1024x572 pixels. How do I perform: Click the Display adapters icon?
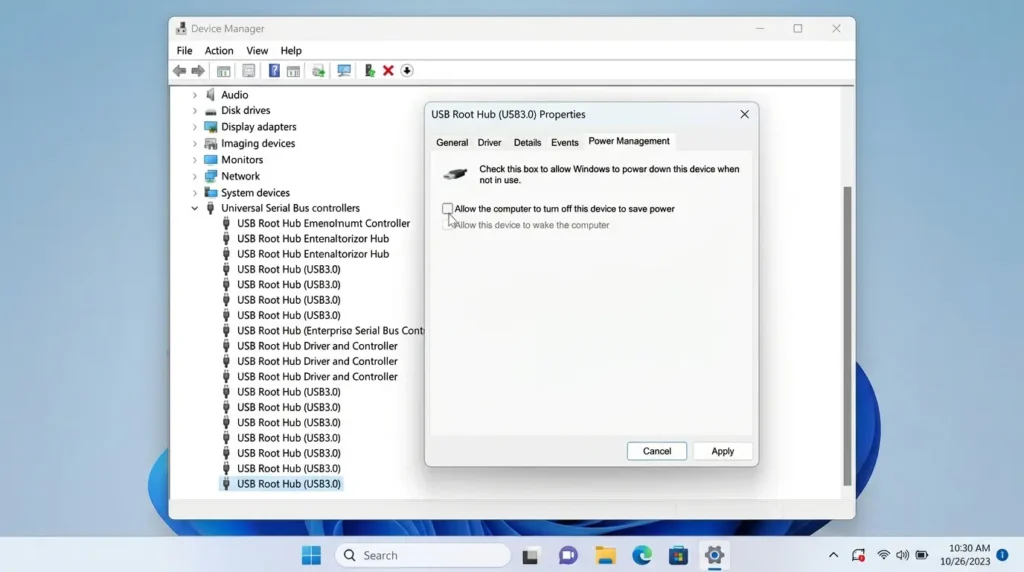pyautogui.click(x=210, y=127)
